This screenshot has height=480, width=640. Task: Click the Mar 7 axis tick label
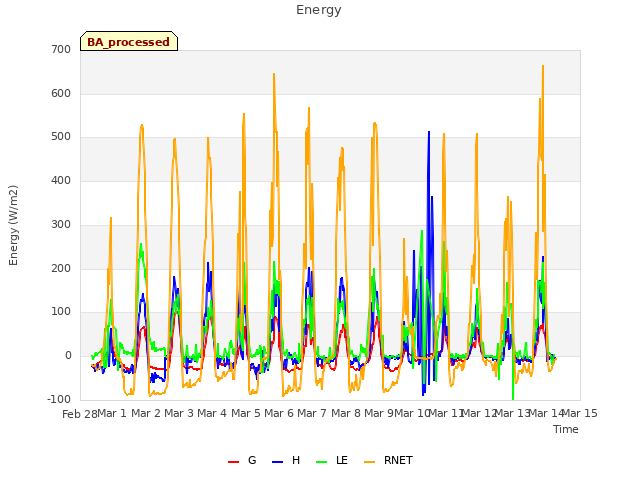tap(312, 413)
